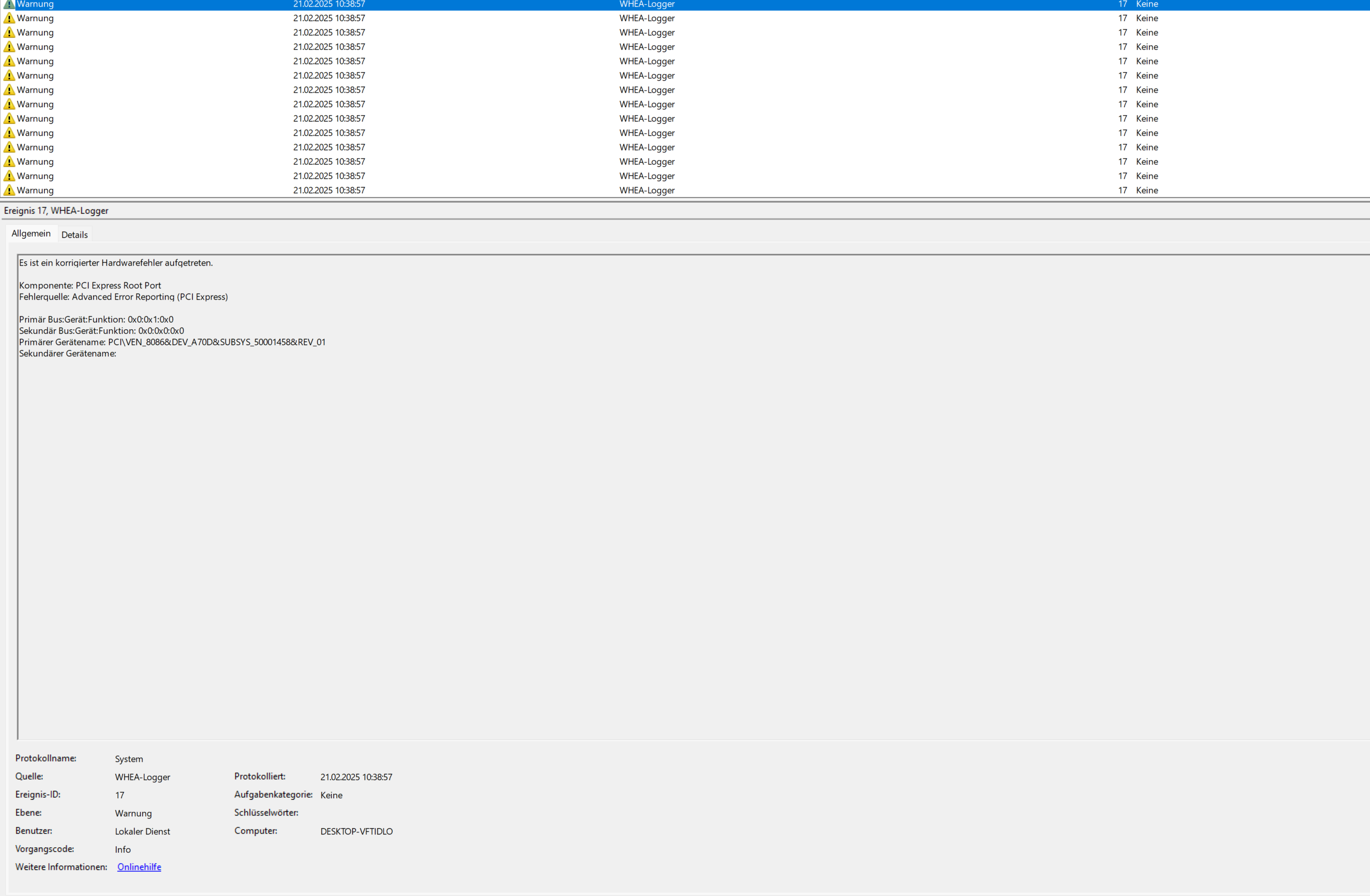Click the warning icon in the highlighted row
Screen dimensions: 1370x896
coord(9,4)
